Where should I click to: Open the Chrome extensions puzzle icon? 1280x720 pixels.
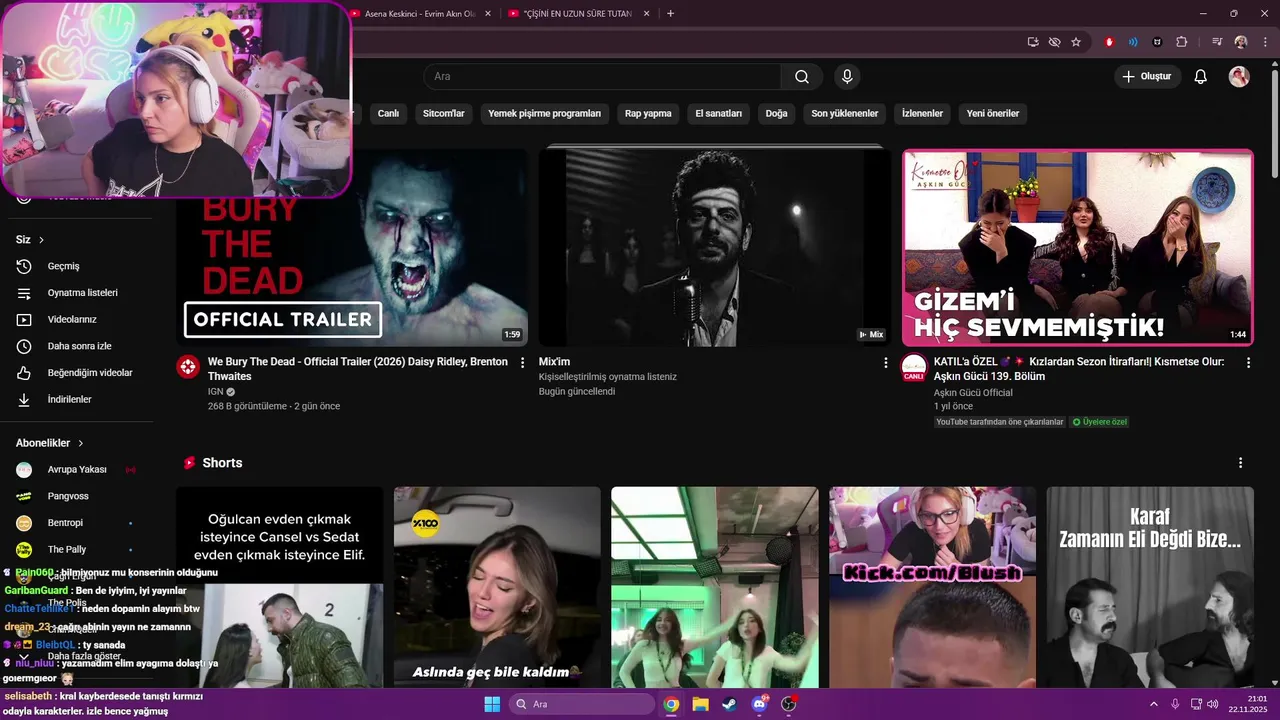(x=1182, y=42)
